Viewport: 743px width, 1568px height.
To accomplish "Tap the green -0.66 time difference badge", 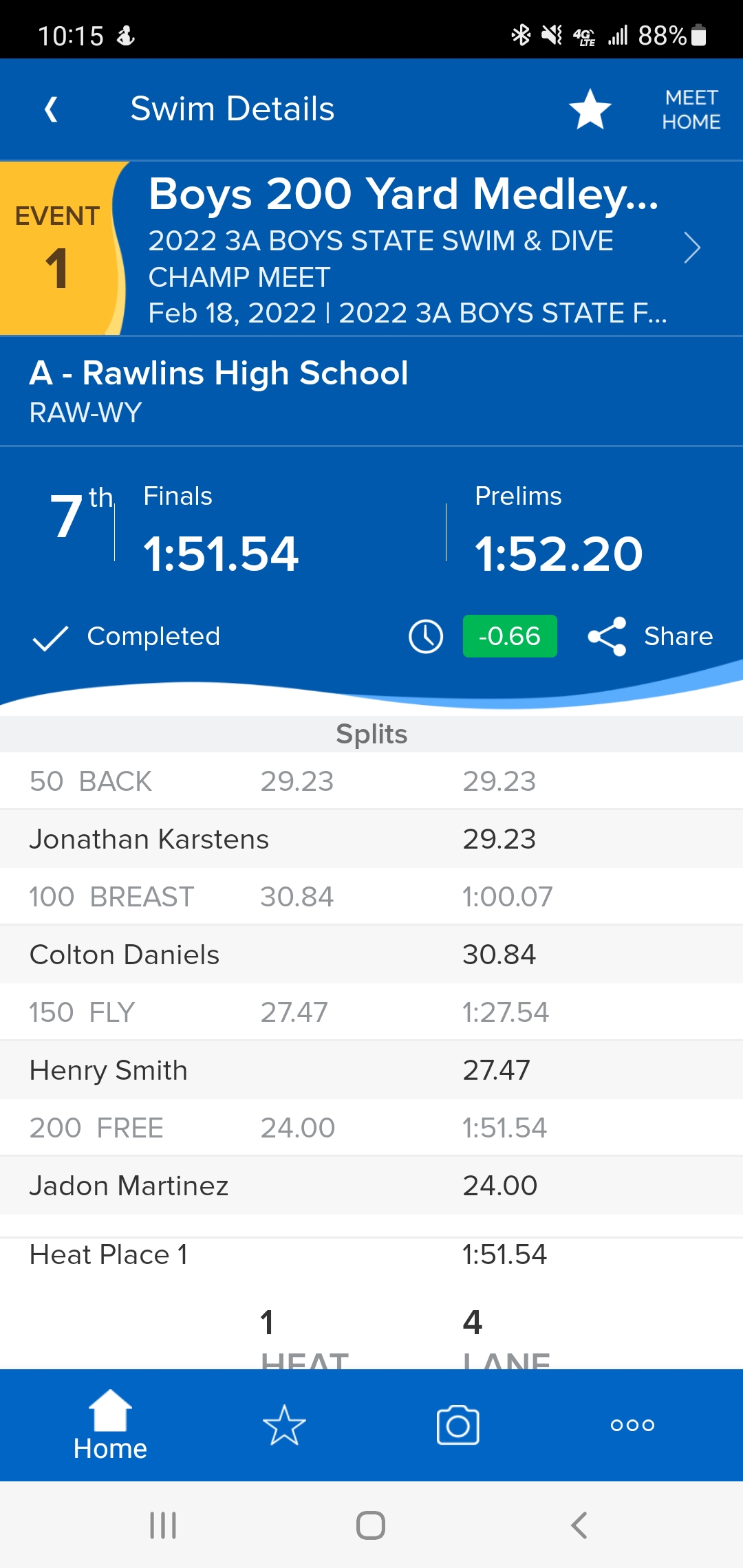I will 509,636.
